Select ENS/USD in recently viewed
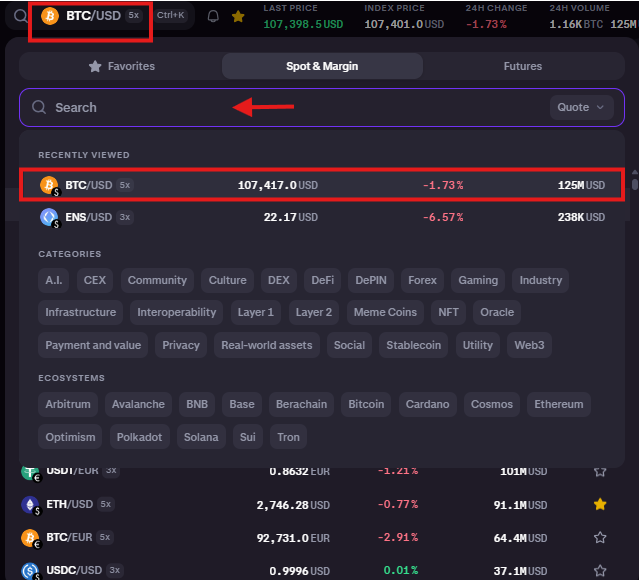Screen dimensions: 639x580 (322, 217)
